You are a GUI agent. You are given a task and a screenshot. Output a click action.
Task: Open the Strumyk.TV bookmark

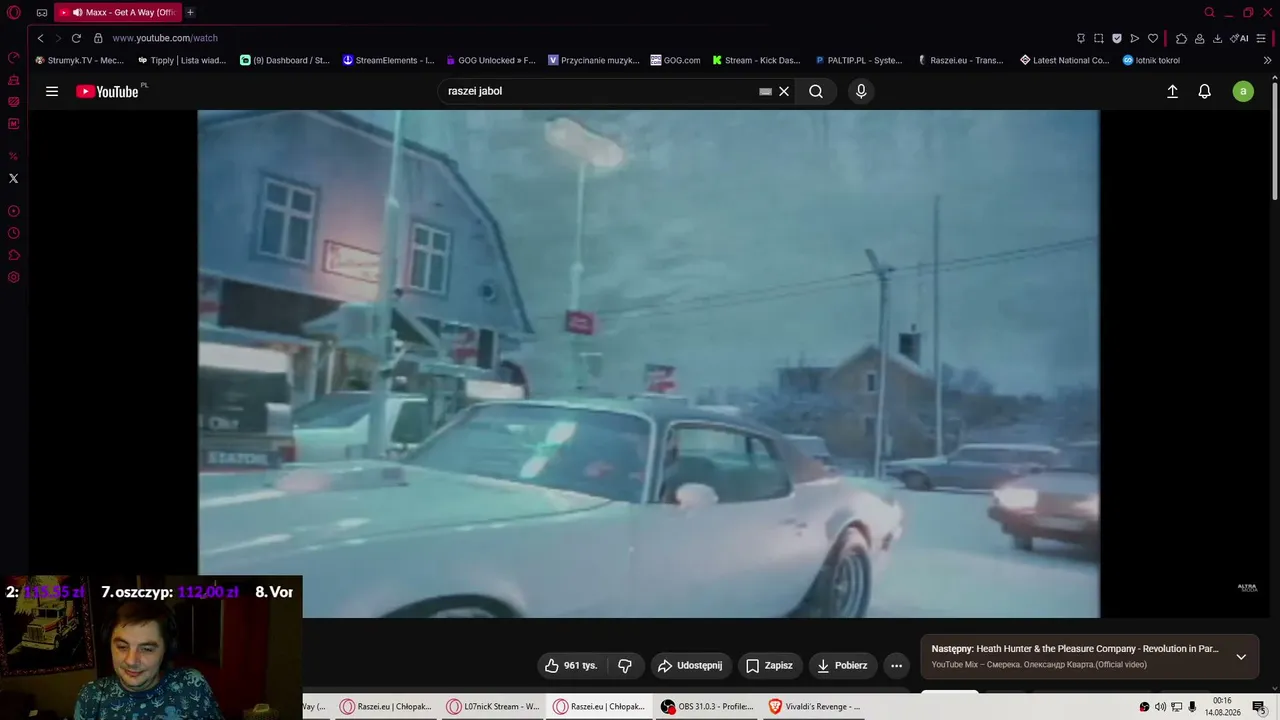pyautogui.click(x=80, y=60)
